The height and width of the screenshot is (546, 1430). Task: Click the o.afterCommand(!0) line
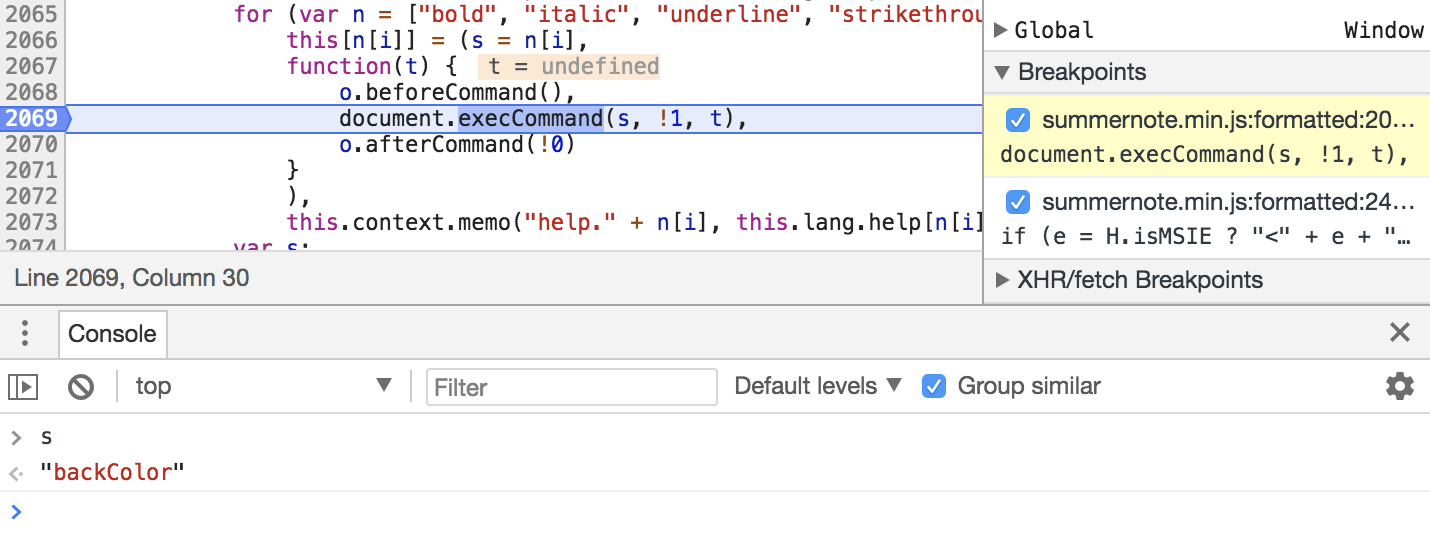pos(458,144)
